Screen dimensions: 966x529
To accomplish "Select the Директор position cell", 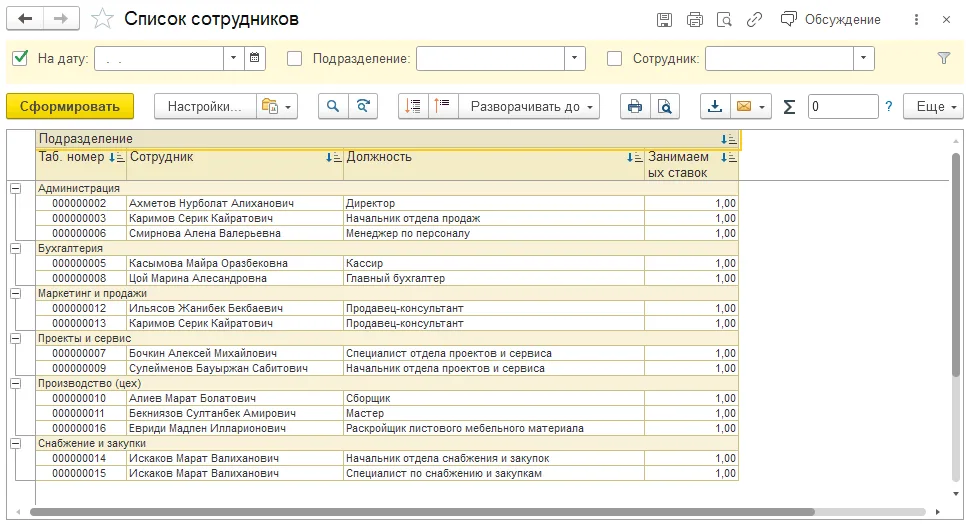I will pos(493,203).
